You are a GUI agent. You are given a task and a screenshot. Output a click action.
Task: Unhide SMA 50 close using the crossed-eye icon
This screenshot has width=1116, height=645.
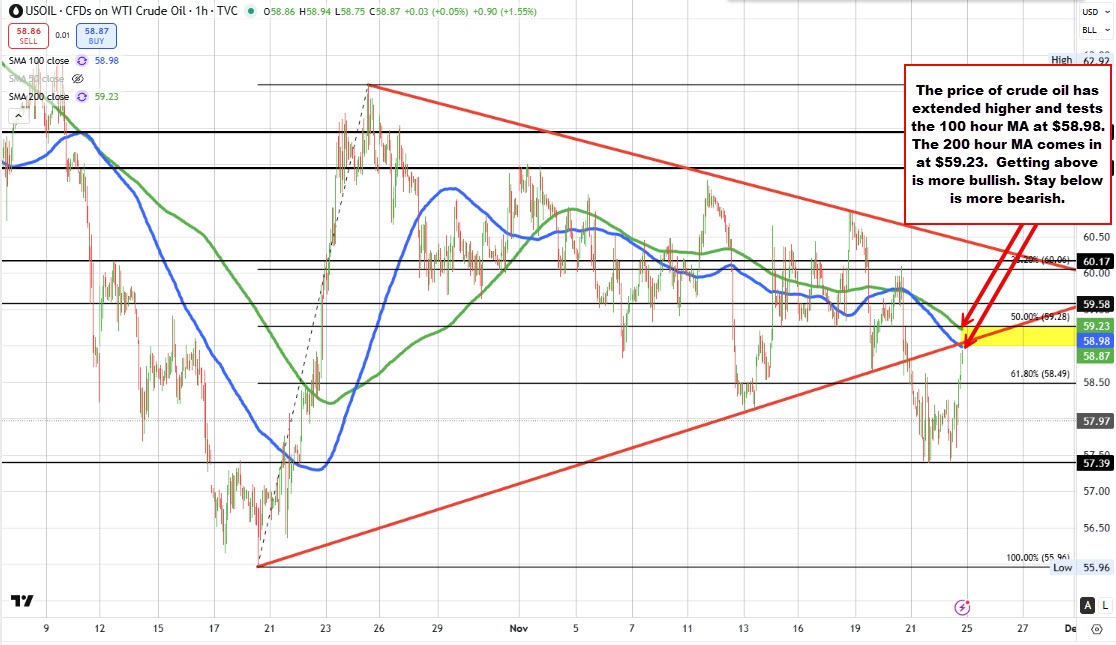(78, 79)
